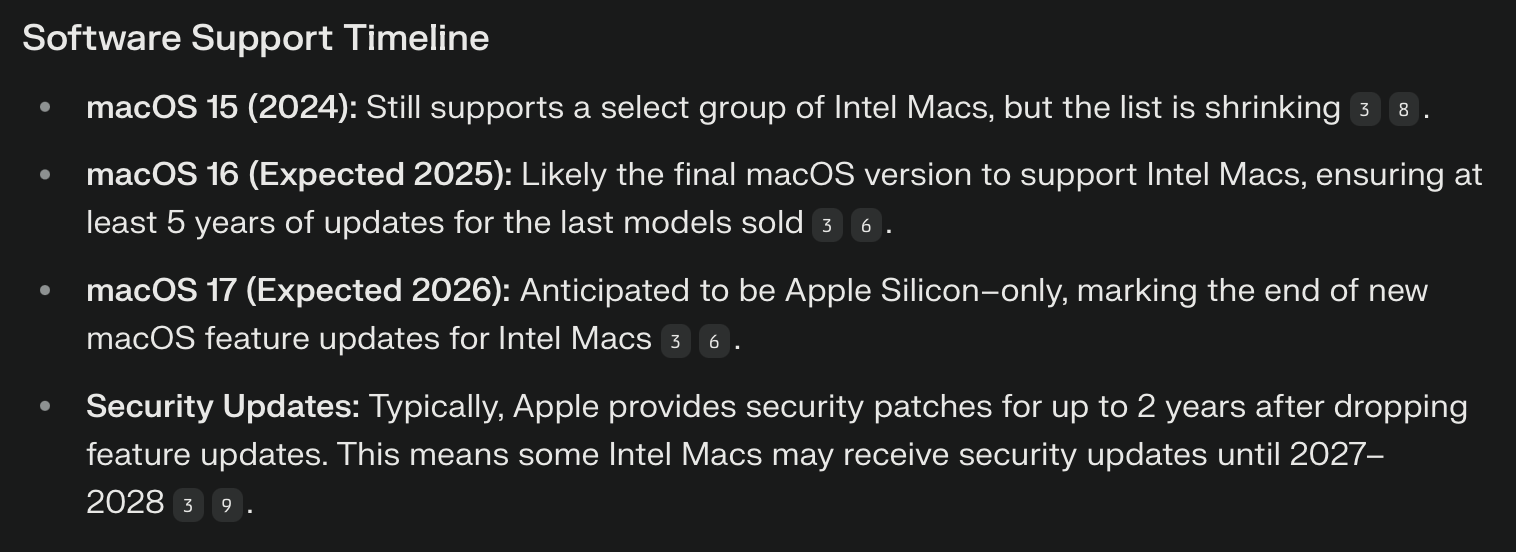The width and height of the screenshot is (1516, 552).
Task: Click the bullet point before macOS 16
Action: 45,175
